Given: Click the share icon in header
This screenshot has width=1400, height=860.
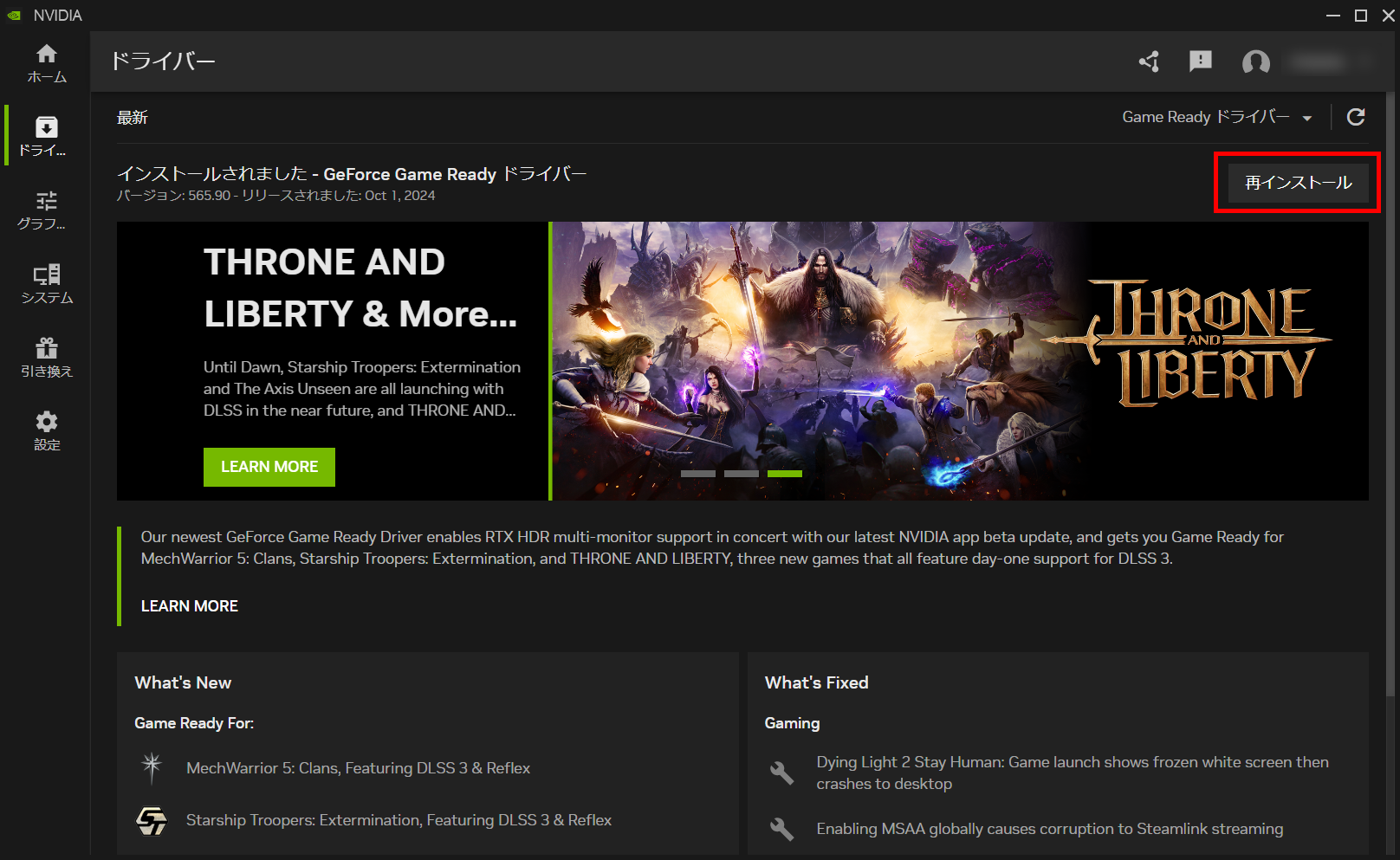Looking at the screenshot, I should pyautogui.click(x=1149, y=61).
